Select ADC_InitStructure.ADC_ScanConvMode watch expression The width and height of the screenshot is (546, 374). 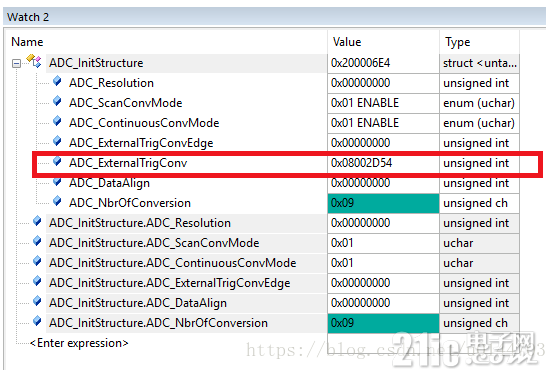pos(154,243)
